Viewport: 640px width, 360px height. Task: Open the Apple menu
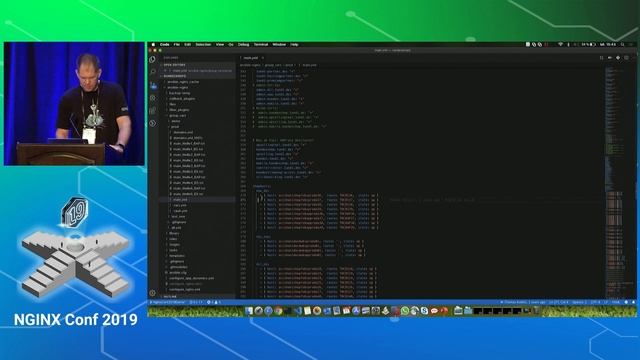click(x=153, y=44)
